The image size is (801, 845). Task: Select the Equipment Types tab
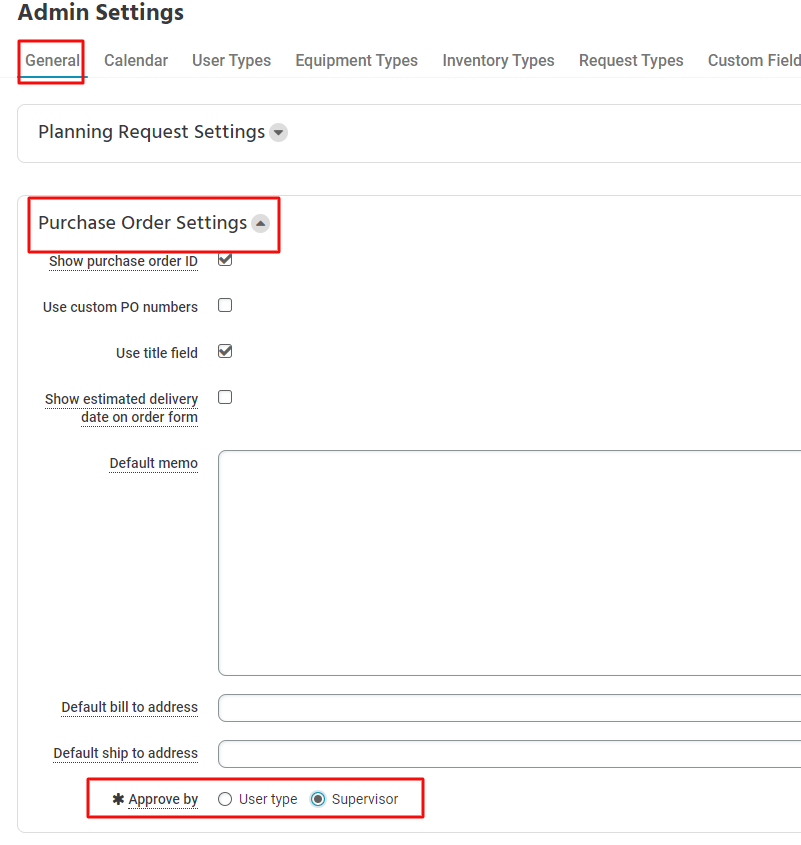click(x=356, y=60)
